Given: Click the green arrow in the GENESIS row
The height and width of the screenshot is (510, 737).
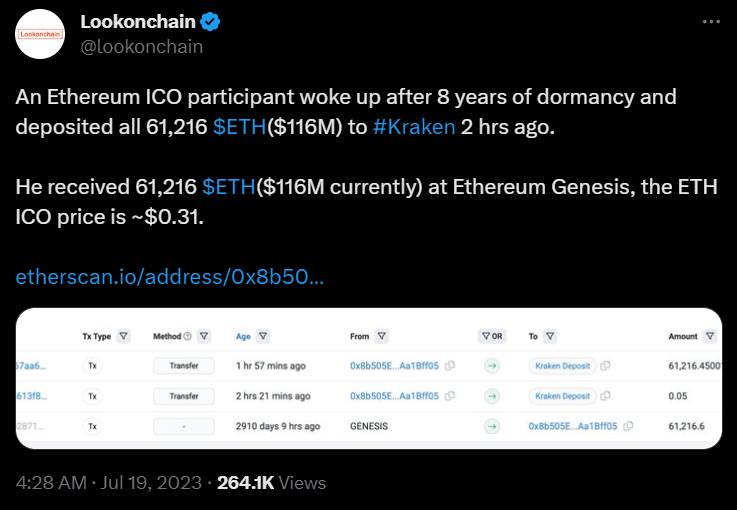Looking at the screenshot, I should 491,426.
